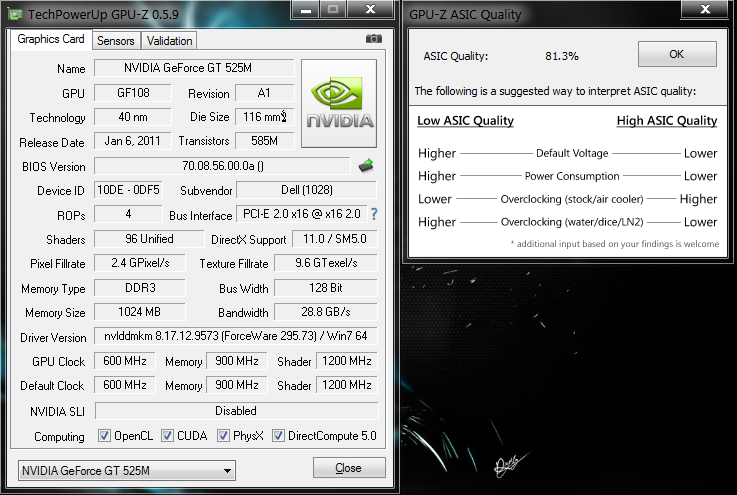This screenshot has height=495, width=737.
Task: Click OK in ASIC Quality dialog
Action: click(x=677, y=54)
